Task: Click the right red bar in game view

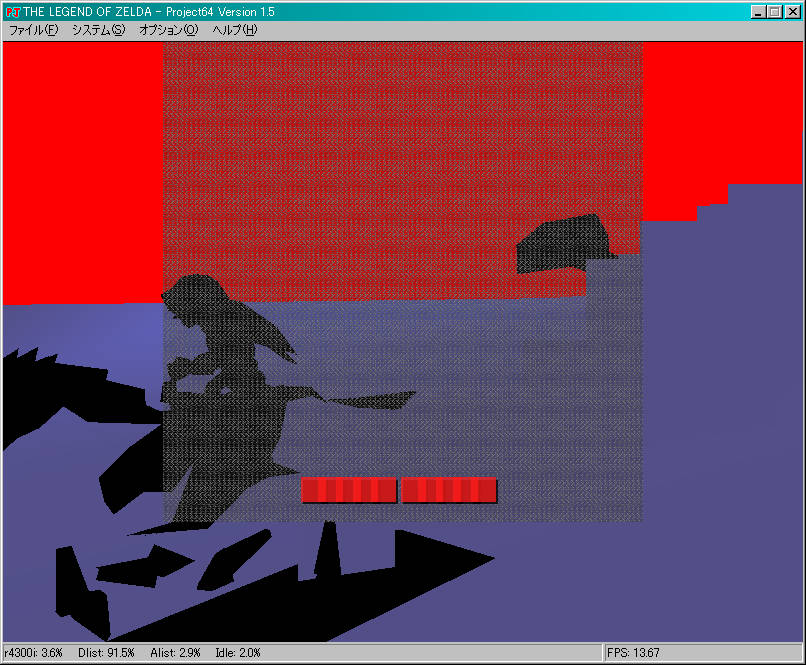Action: tap(449, 490)
